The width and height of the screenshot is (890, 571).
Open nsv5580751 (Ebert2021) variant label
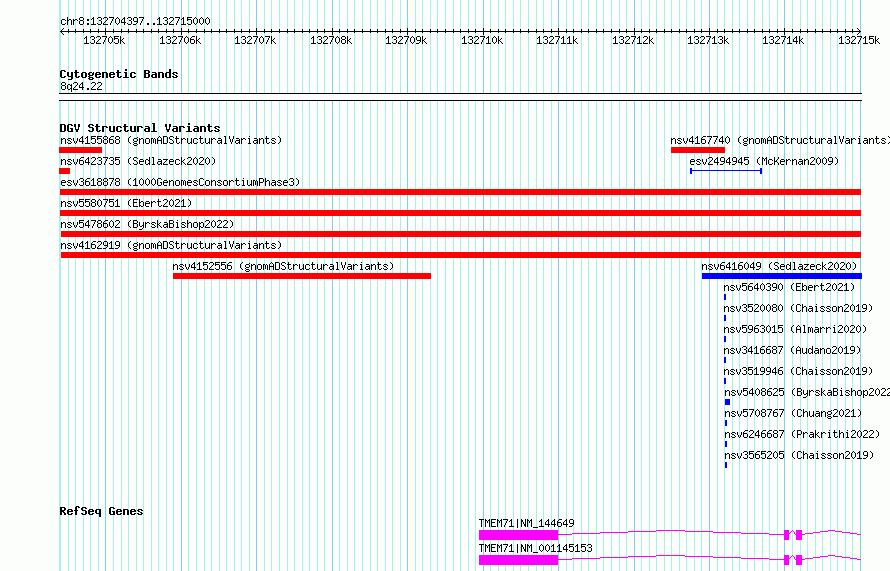(126, 203)
